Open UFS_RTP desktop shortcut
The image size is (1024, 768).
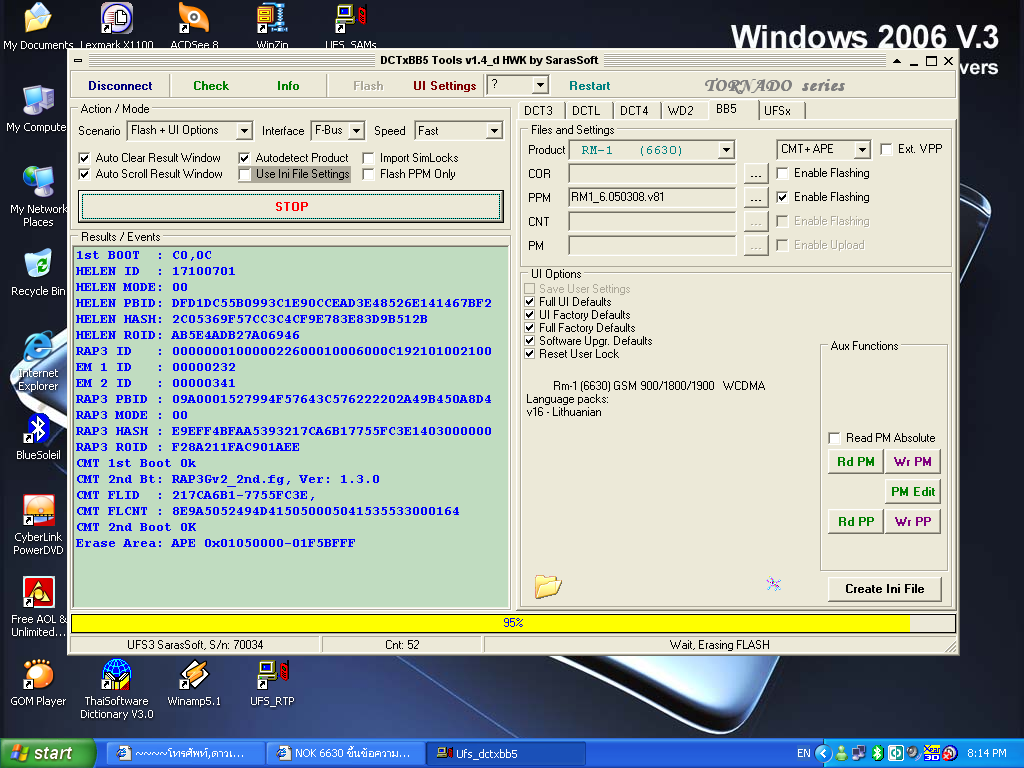[x=272, y=683]
